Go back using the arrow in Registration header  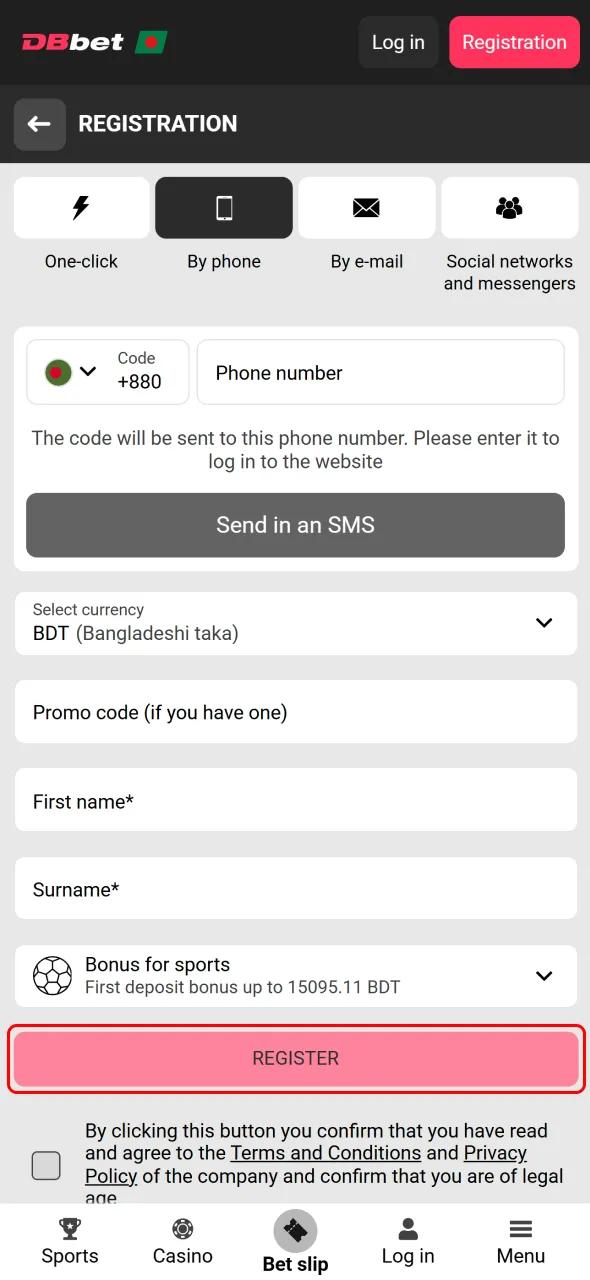click(39, 124)
